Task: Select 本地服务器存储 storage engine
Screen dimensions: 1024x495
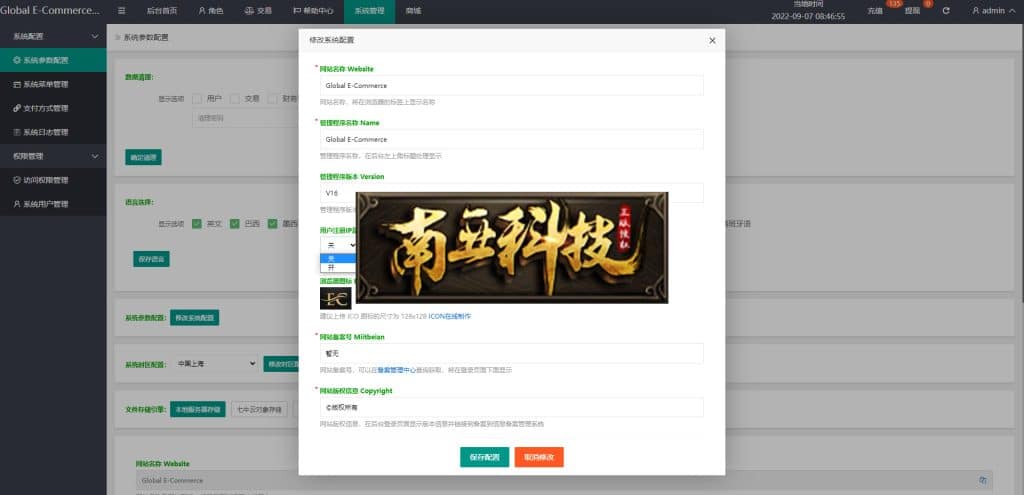Action: (198, 409)
